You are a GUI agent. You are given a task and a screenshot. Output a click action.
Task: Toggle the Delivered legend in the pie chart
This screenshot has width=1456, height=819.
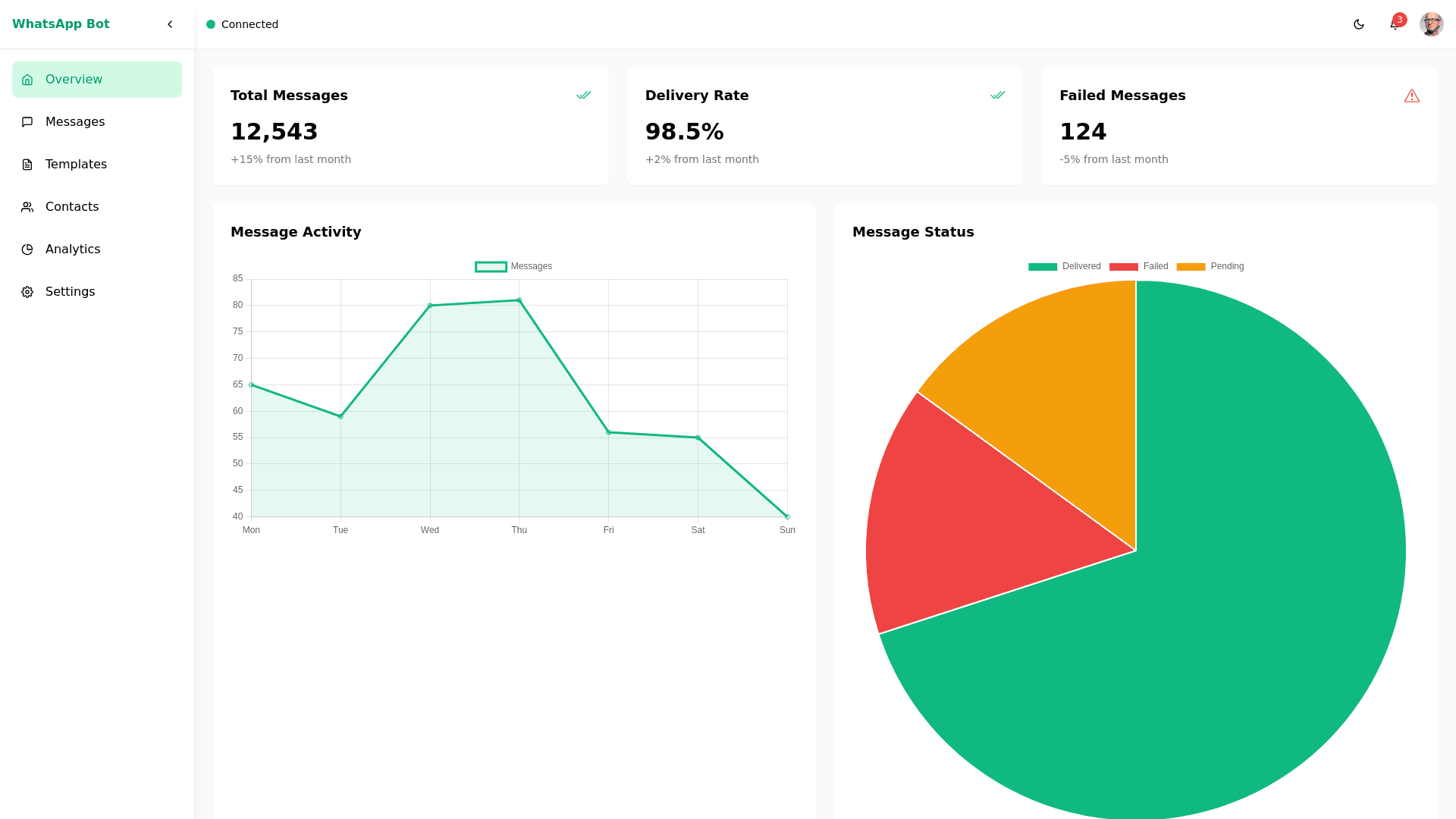[x=1064, y=266]
